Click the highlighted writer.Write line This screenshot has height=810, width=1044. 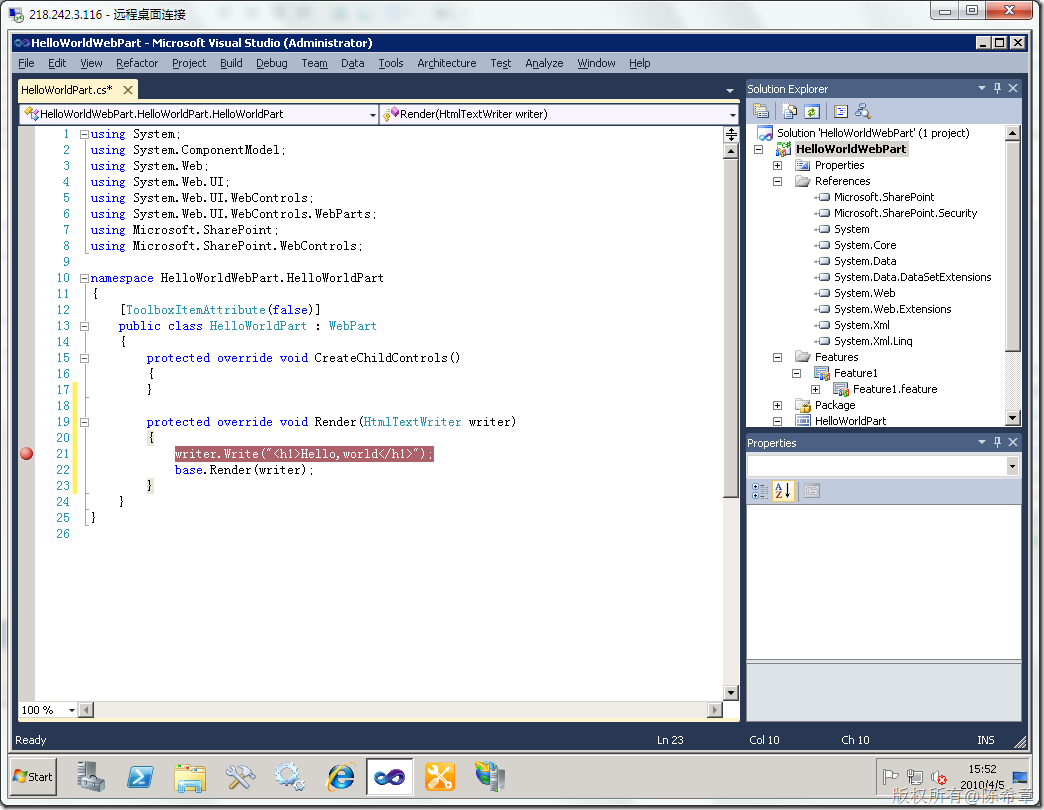(x=304, y=454)
